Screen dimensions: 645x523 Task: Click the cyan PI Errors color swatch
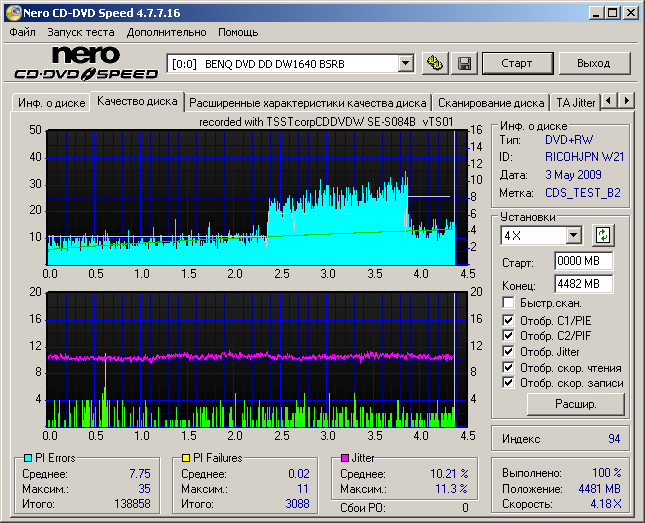click(x=27, y=458)
